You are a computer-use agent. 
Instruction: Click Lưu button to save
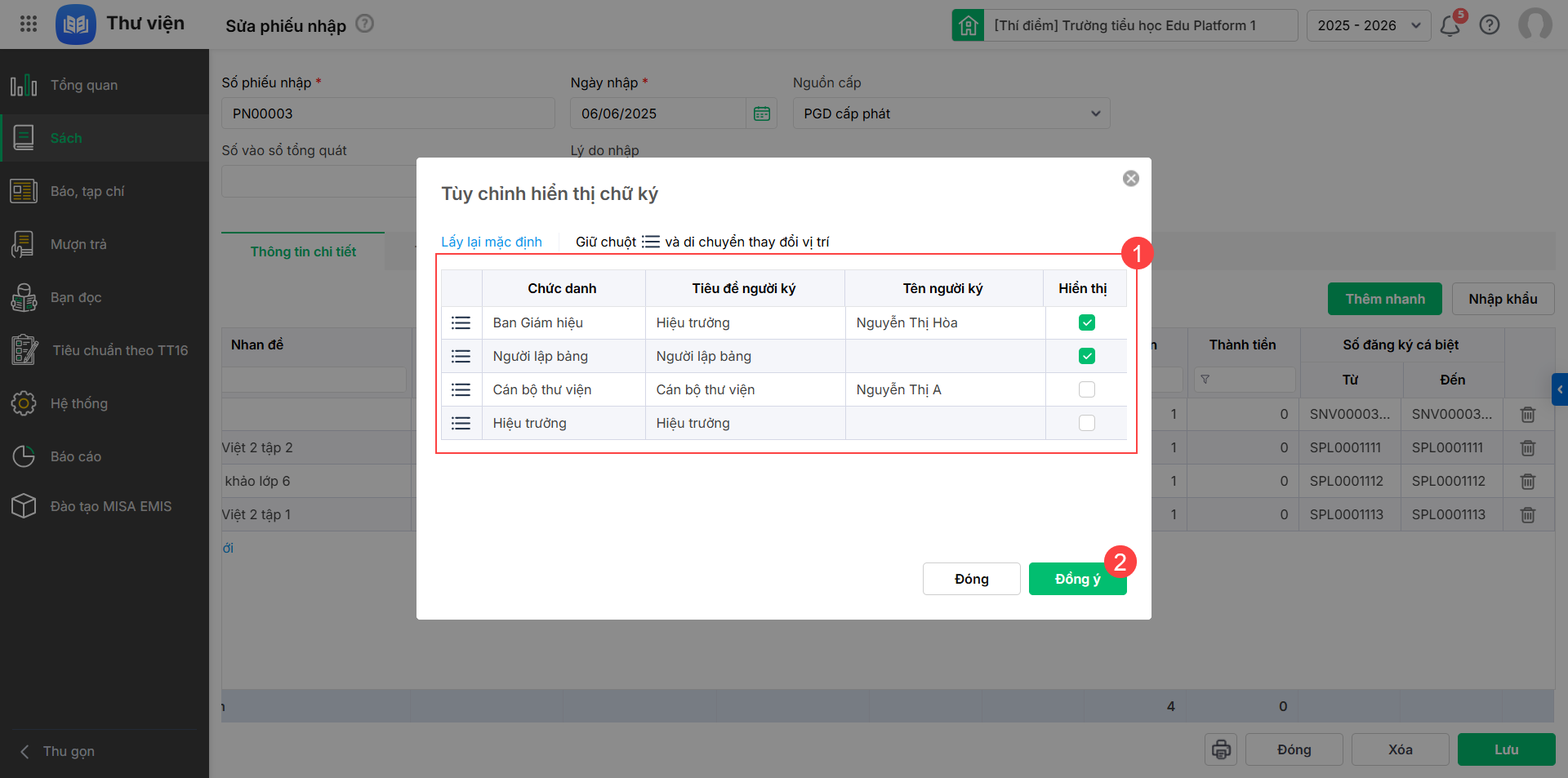[x=1507, y=749]
